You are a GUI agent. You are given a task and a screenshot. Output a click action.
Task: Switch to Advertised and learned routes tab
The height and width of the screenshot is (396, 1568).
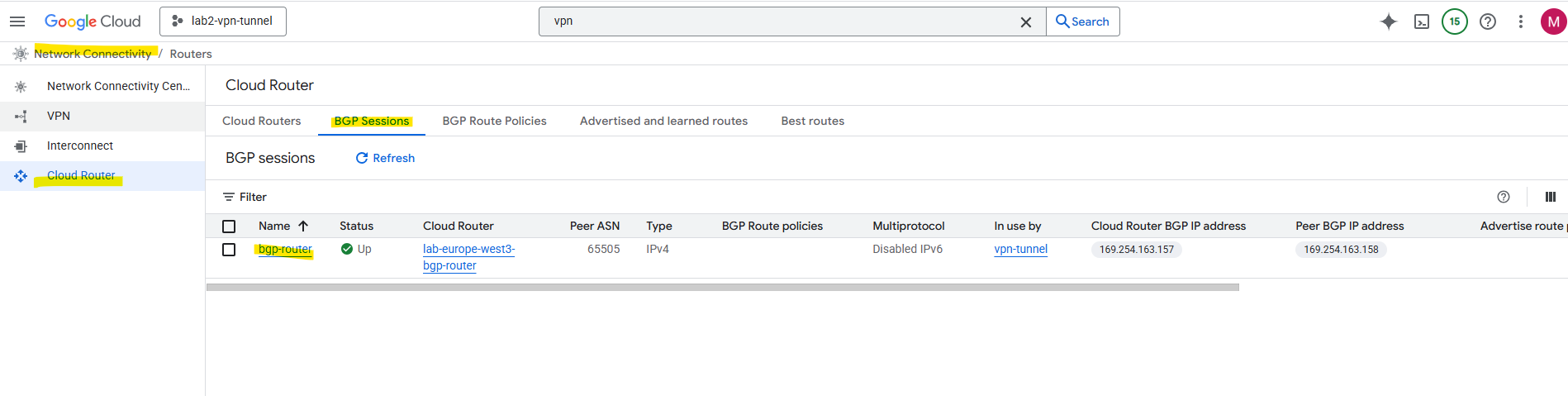pyautogui.click(x=663, y=121)
